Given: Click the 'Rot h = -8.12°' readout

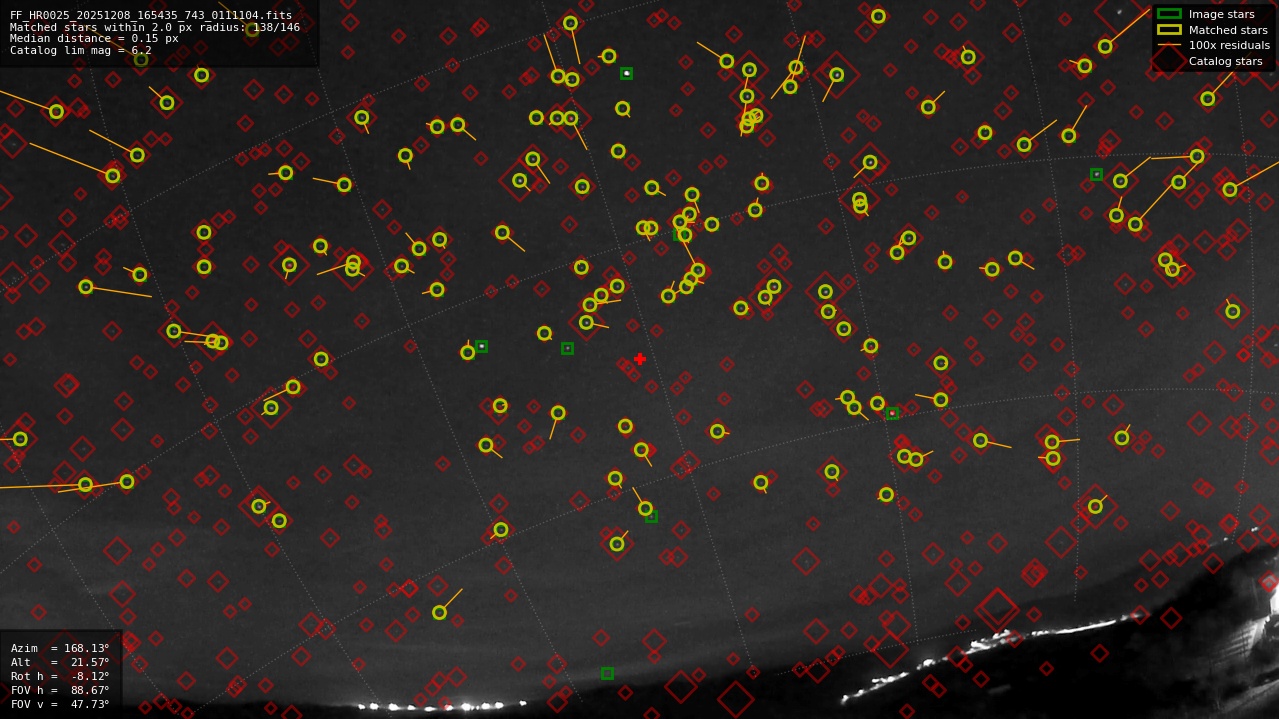Looking at the screenshot, I should tap(60, 676).
